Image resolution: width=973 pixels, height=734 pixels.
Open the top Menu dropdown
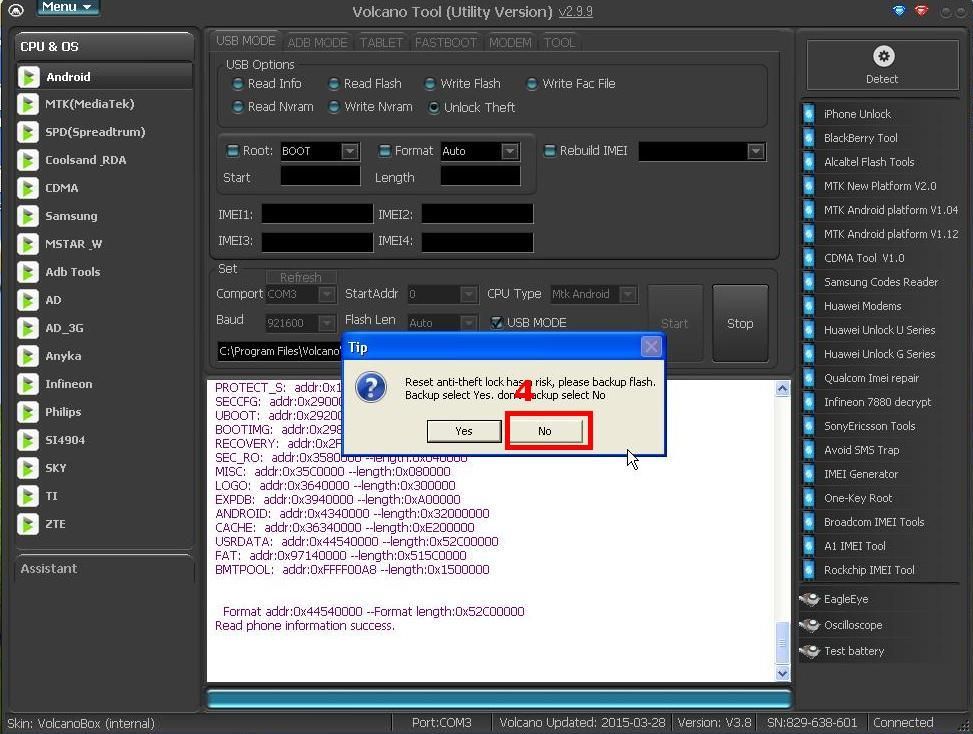click(67, 7)
